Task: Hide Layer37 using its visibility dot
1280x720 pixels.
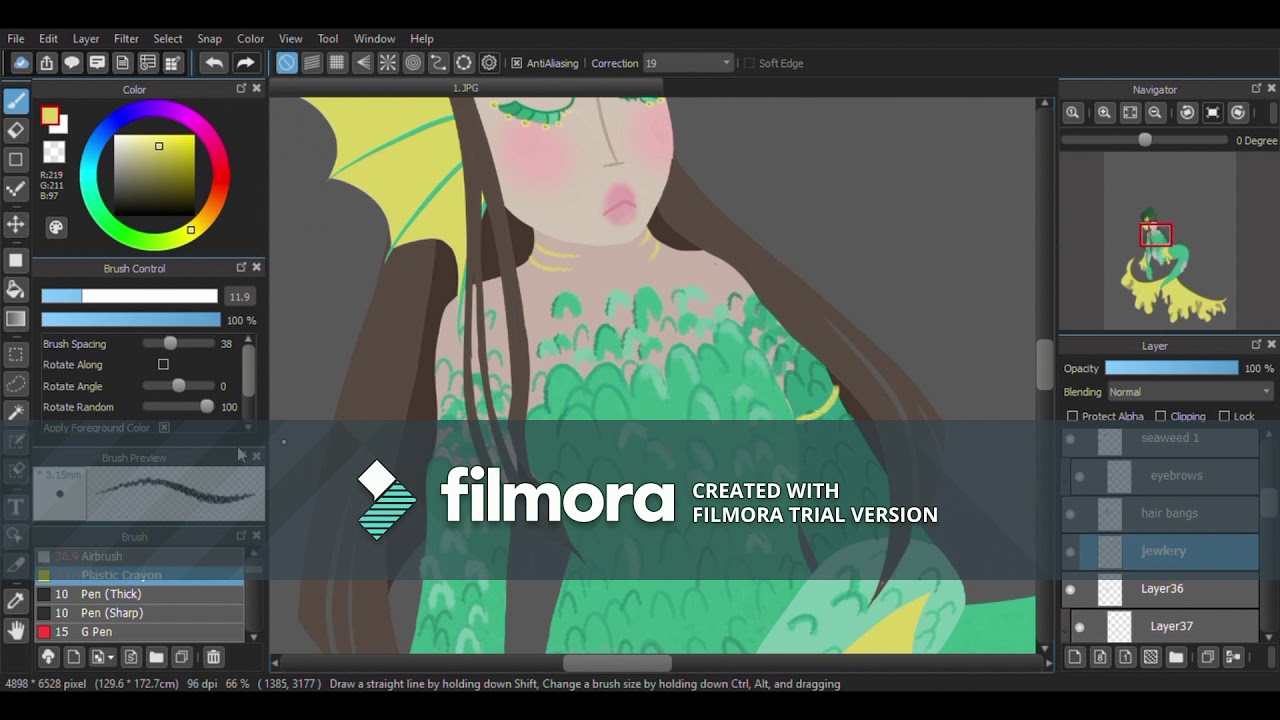Action: coord(1079,628)
